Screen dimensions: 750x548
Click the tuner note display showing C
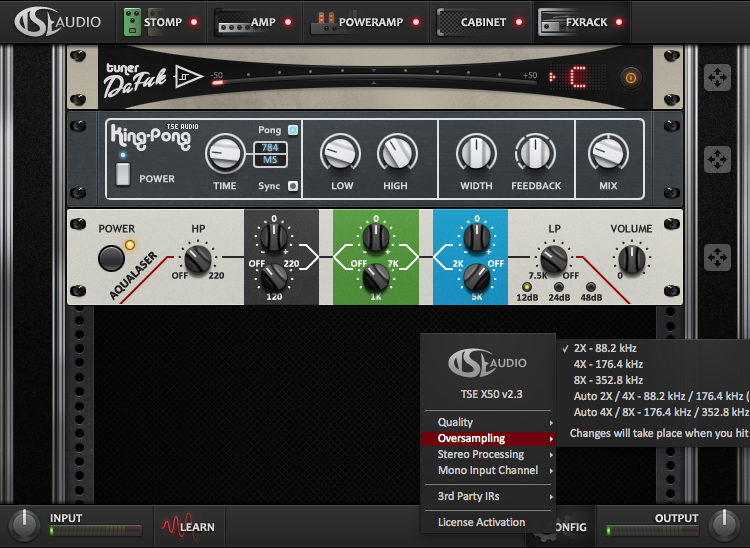pyautogui.click(x=578, y=77)
